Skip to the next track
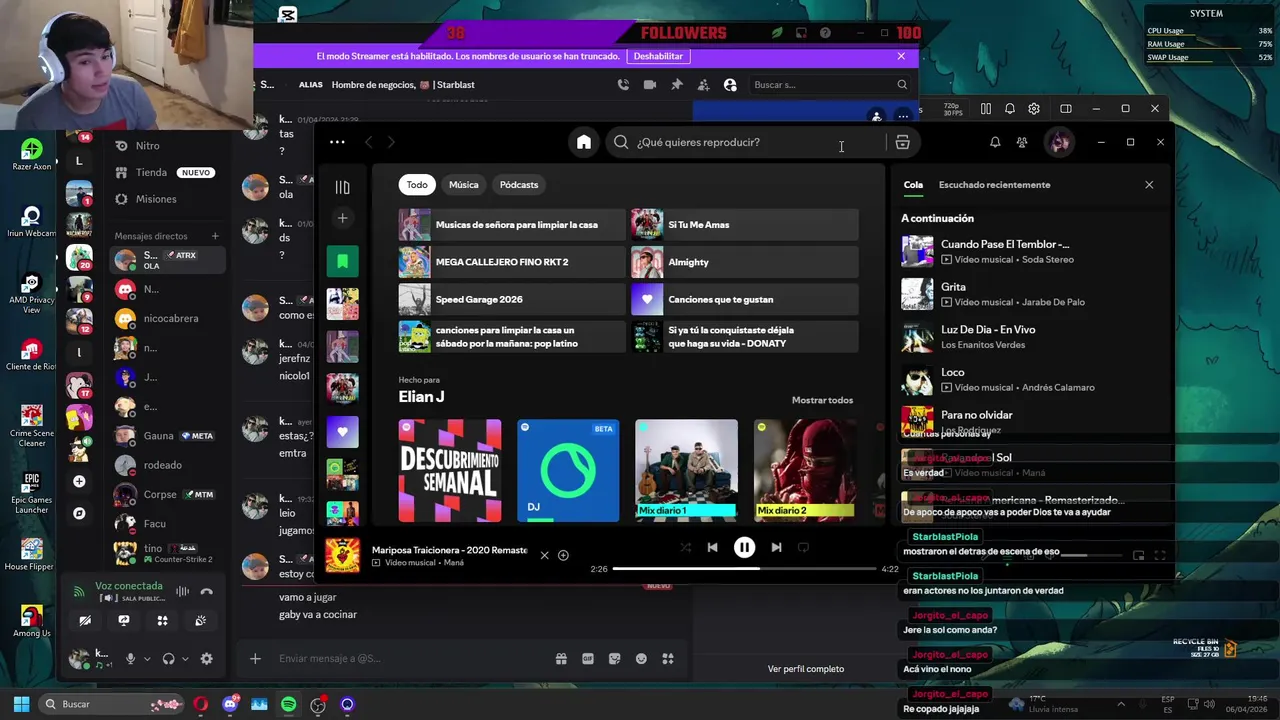Screen dimensions: 1280x720 [x=776, y=548]
